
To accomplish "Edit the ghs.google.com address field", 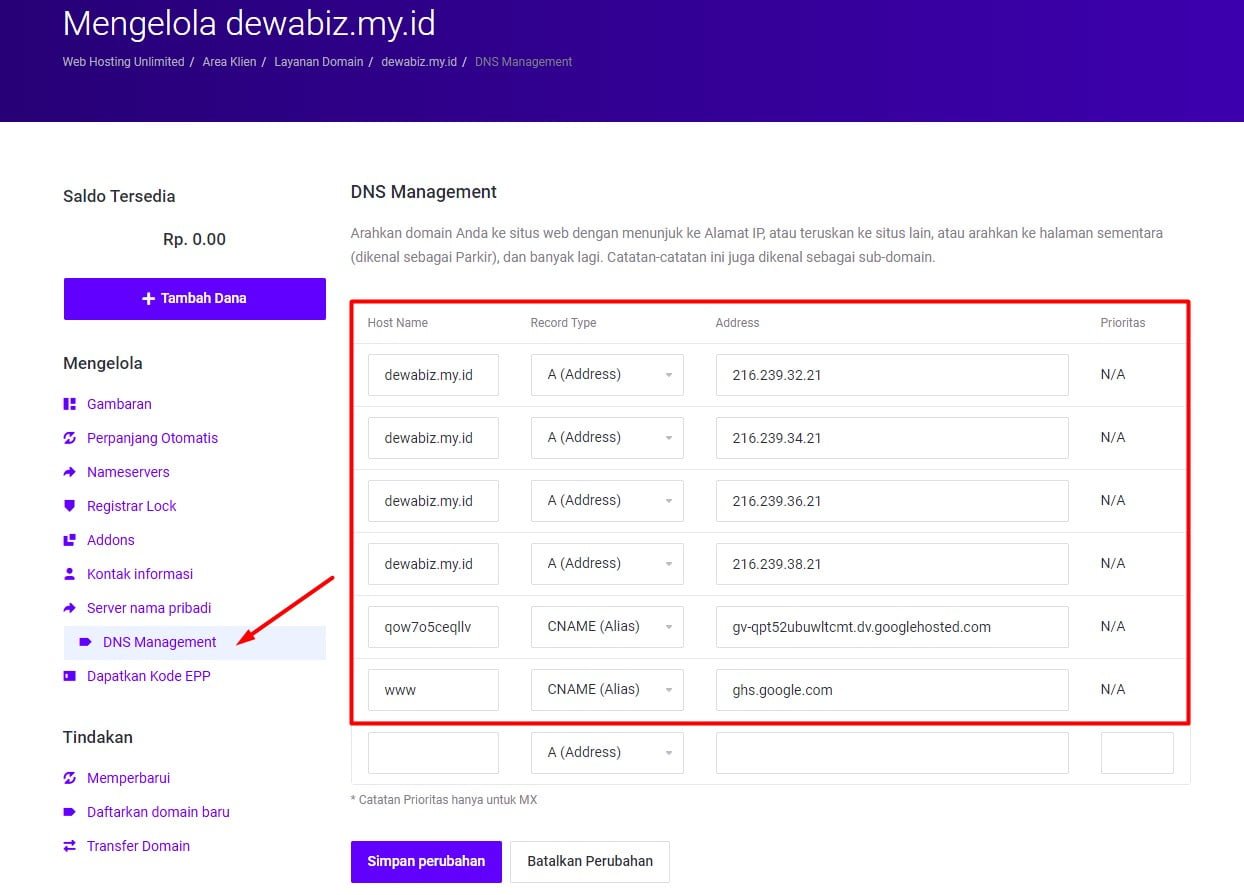I will tap(891, 690).
